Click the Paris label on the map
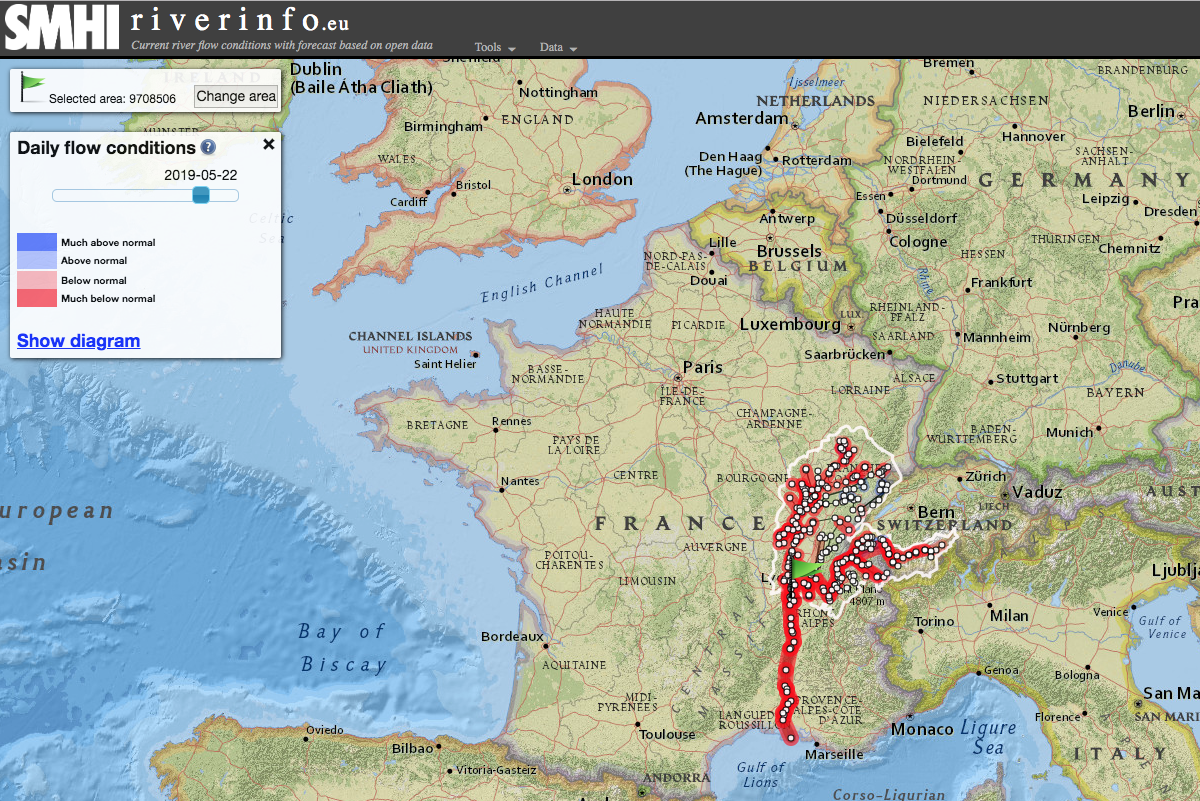Image resolution: width=1200 pixels, height=801 pixels. 702,367
